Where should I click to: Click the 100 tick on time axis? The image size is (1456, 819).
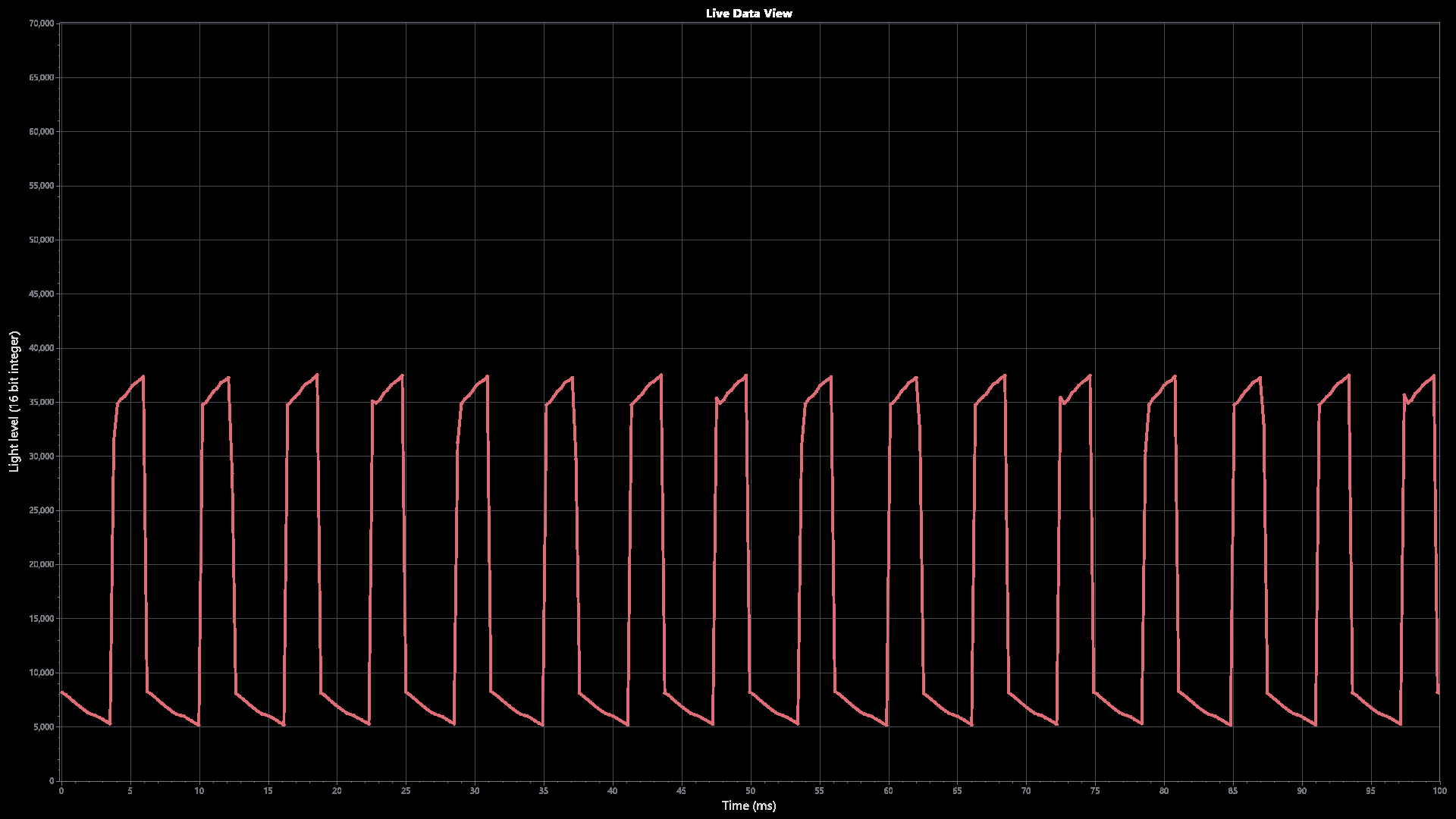[1439, 791]
